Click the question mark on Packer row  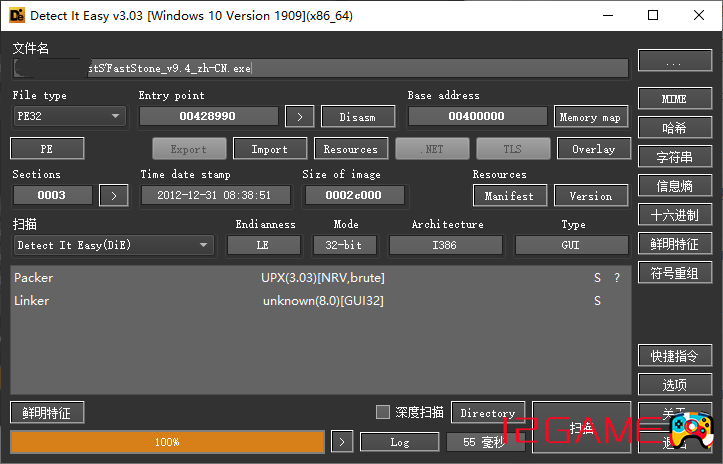pos(616,278)
